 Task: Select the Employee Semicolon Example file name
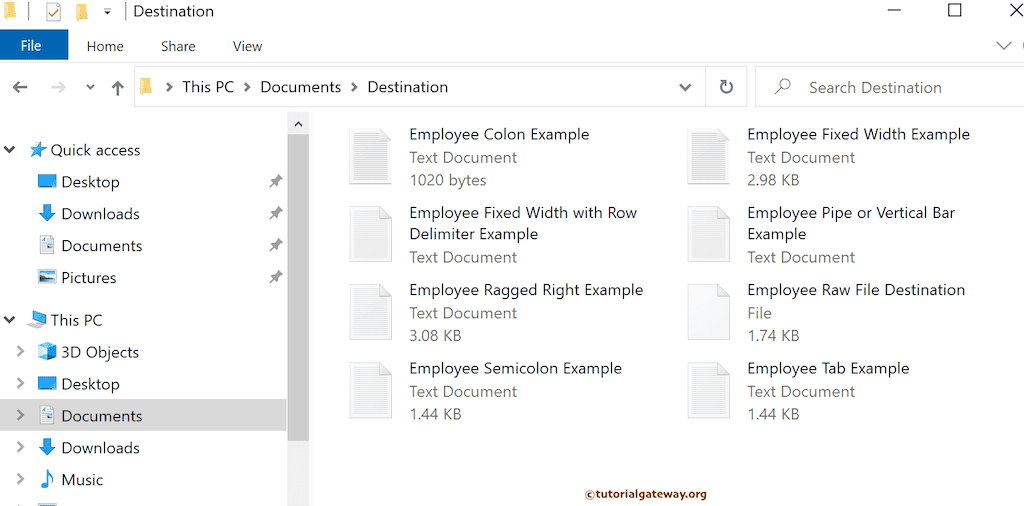515,368
